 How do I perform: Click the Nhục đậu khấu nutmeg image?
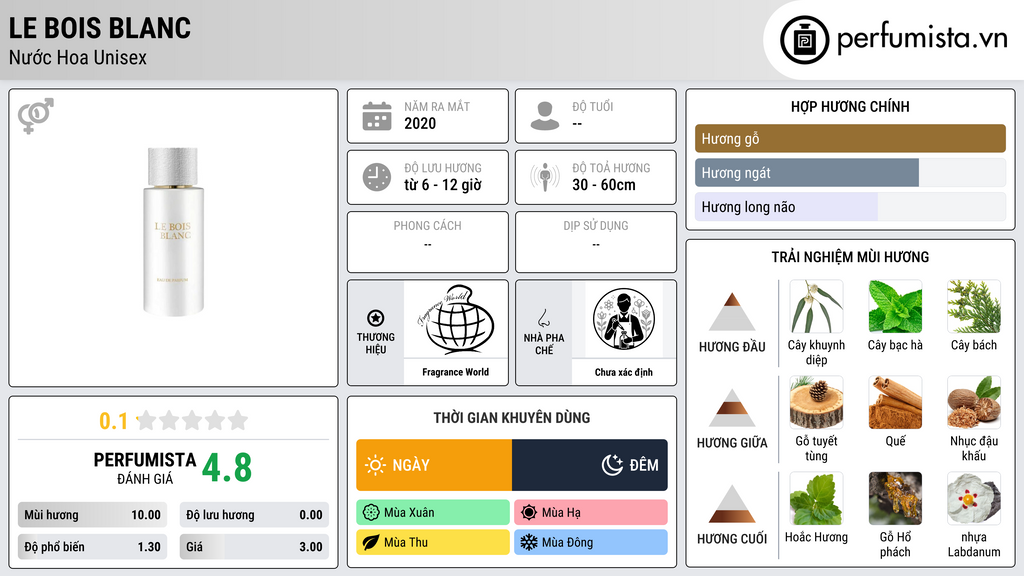[974, 402]
